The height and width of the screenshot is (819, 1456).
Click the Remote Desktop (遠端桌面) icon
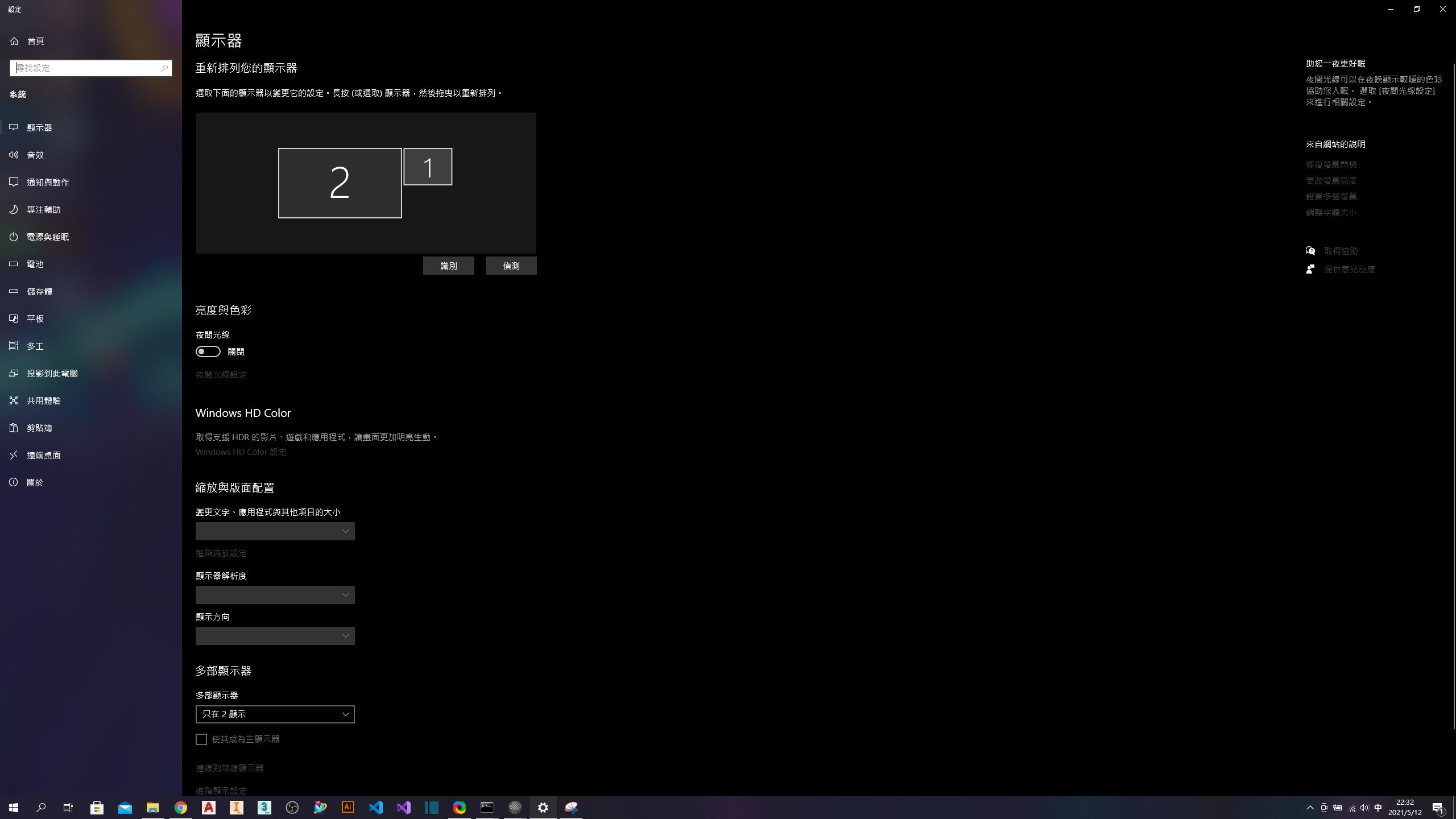(14, 455)
